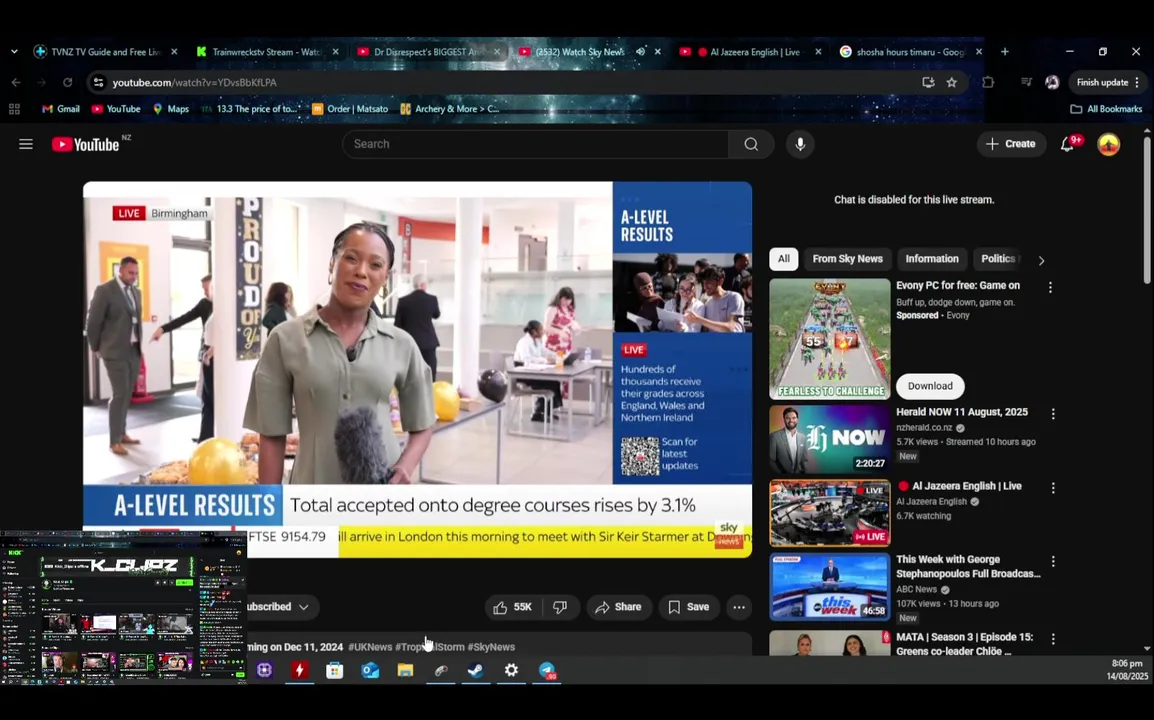
Task: Click the search magnifier button
Action: click(x=751, y=144)
